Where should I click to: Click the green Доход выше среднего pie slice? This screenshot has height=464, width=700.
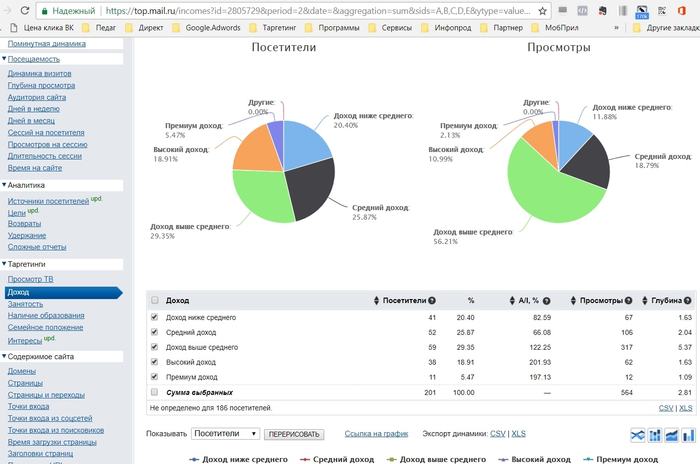coord(261,195)
